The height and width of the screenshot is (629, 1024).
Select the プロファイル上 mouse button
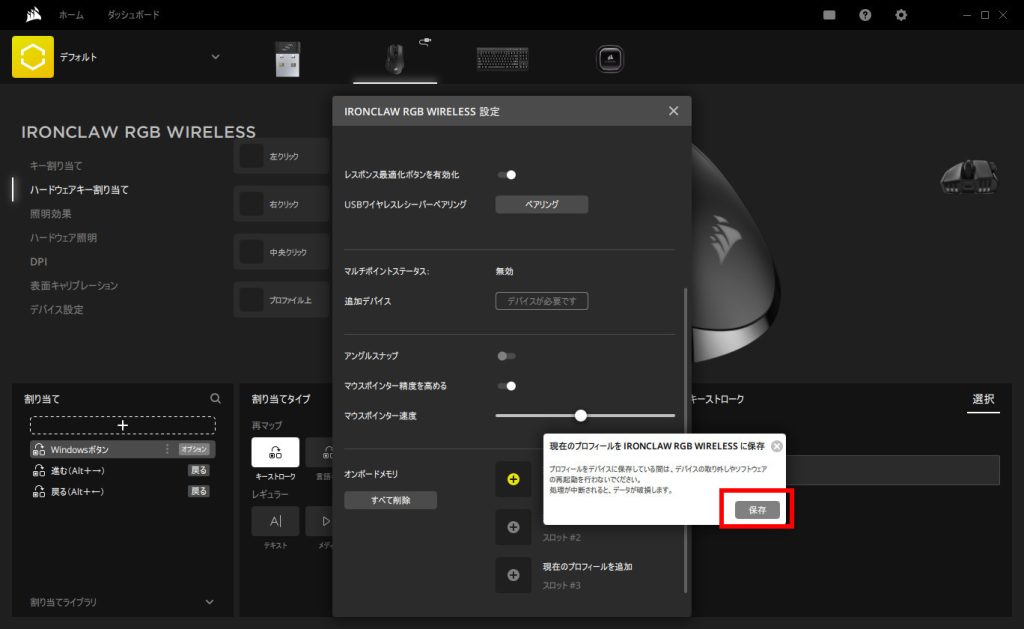click(x=283, y=300)
